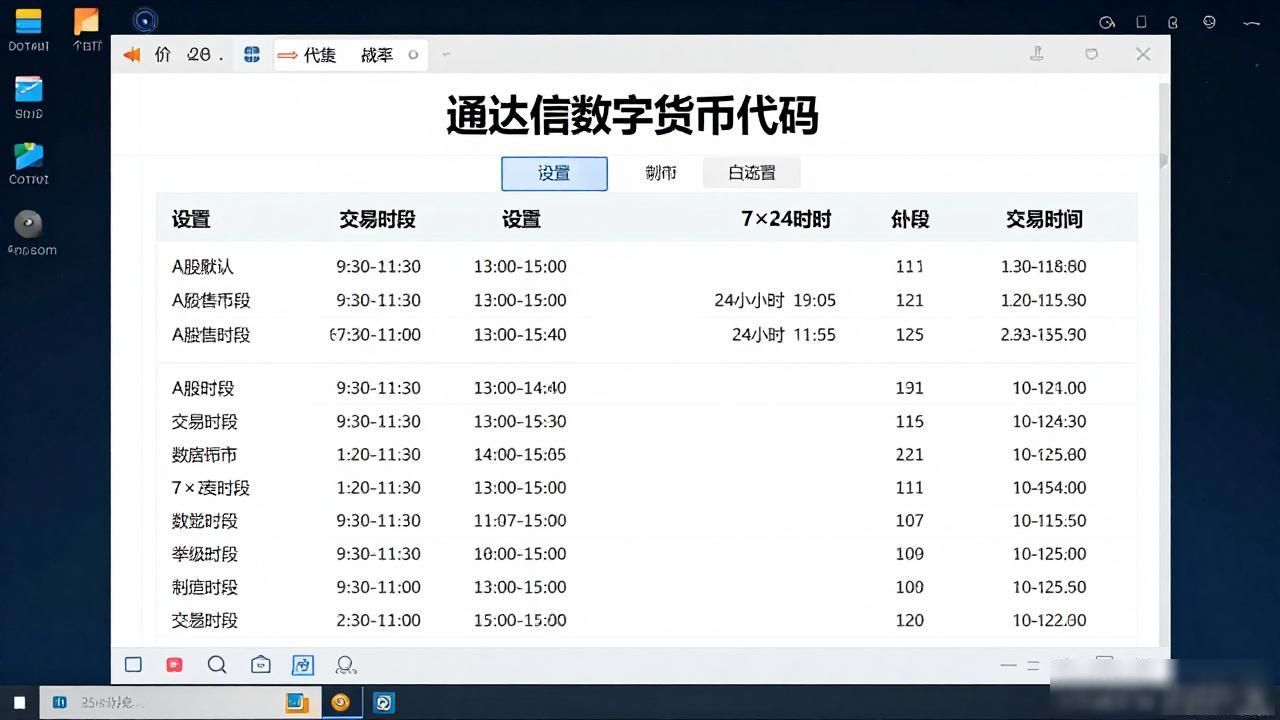Select the A股售时段 row label
Screen dimensions: 1280x720
[211, 334]
